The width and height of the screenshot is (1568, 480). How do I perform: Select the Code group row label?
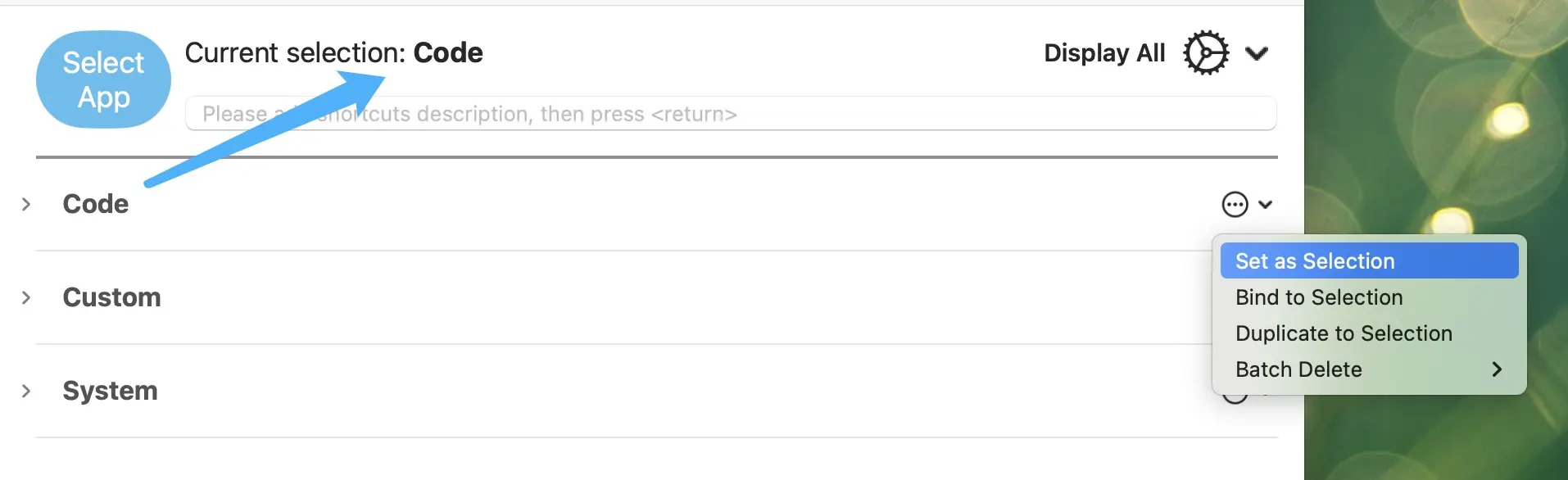pyautogui.click(x=96, y=204)
